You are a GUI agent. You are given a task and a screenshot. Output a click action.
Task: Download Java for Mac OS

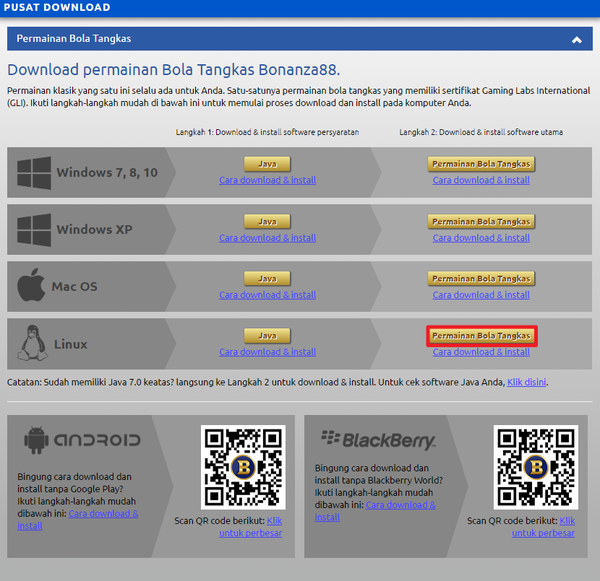(267, 278)
